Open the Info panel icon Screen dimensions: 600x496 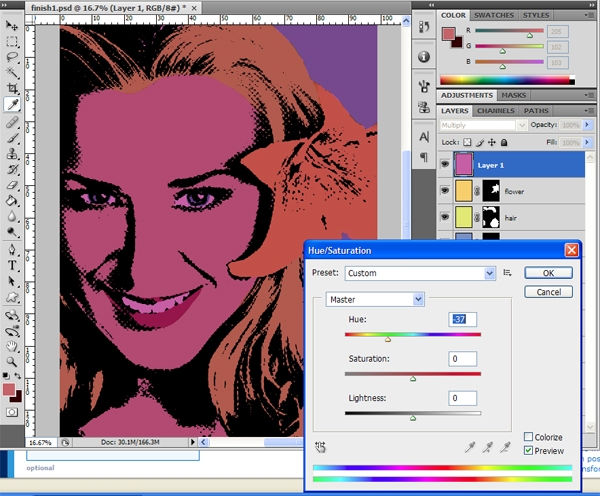pos(424,57)
